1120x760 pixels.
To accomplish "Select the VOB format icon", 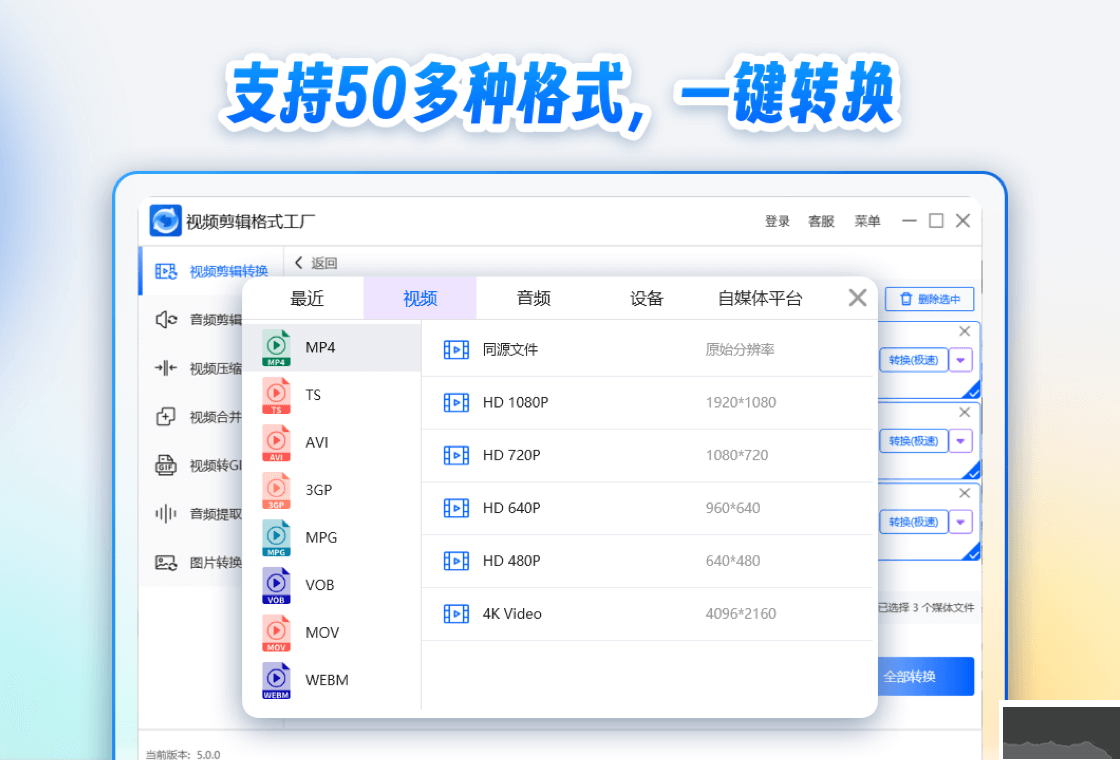I will point(276,584).
